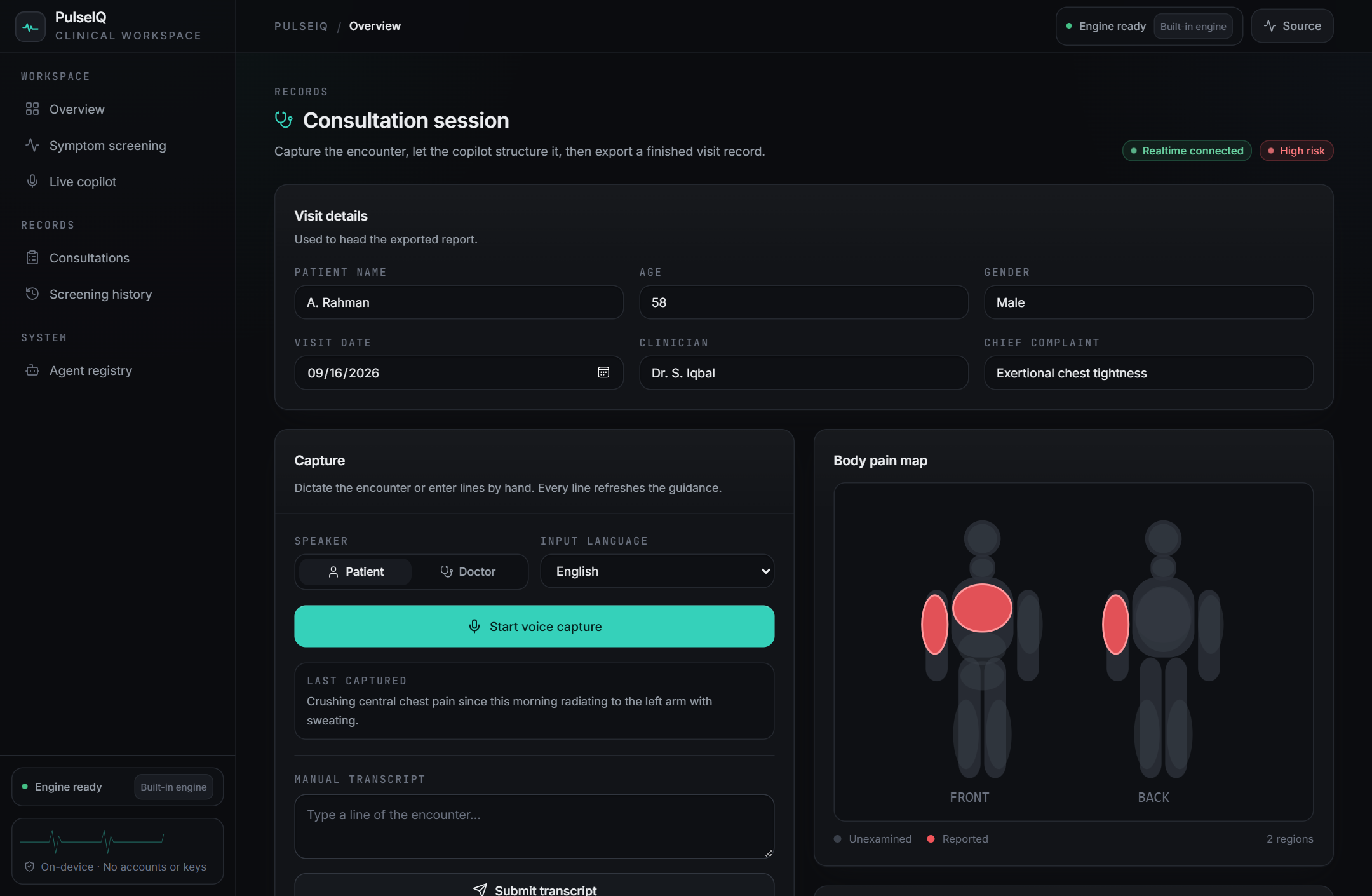Click the Age field showing 58

point(804,302)
